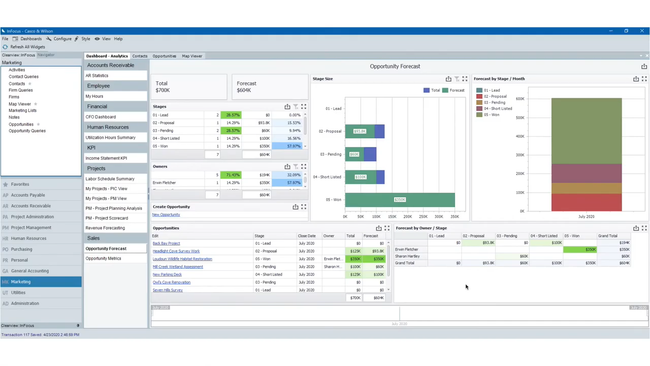Viewport: 650px width, 366px height.
Task: Collapse the Accounts Receivable dashboard group
Action: [116, 65]
